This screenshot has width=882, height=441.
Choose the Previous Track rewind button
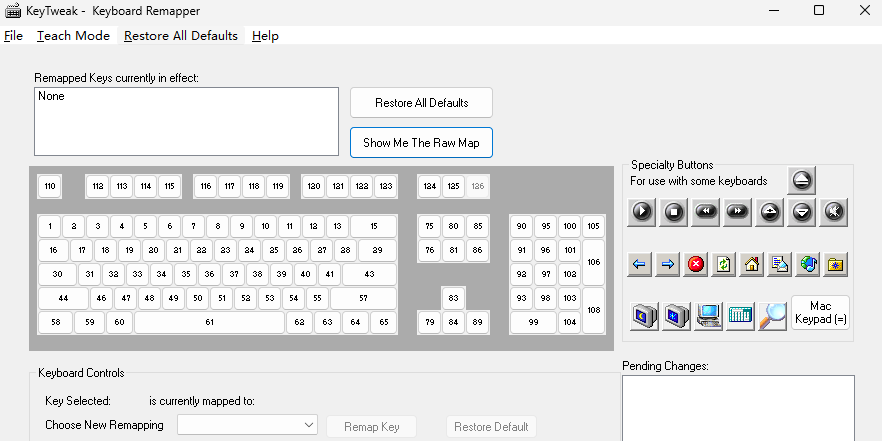[x=706, y=212]
